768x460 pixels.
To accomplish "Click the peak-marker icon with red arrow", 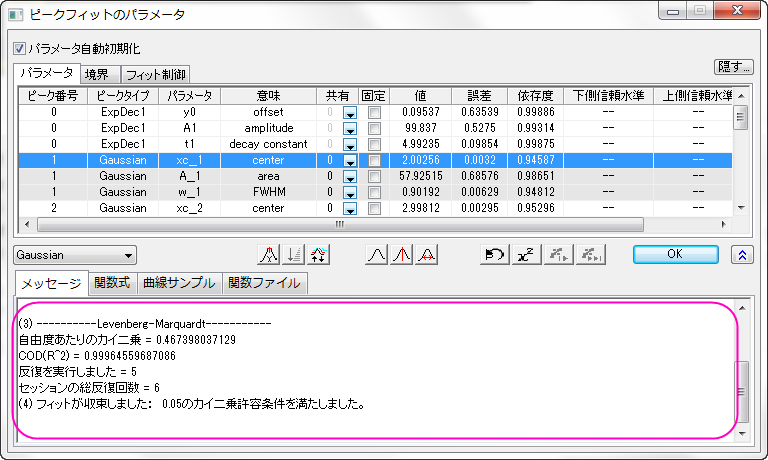I will tap(268, 255).
